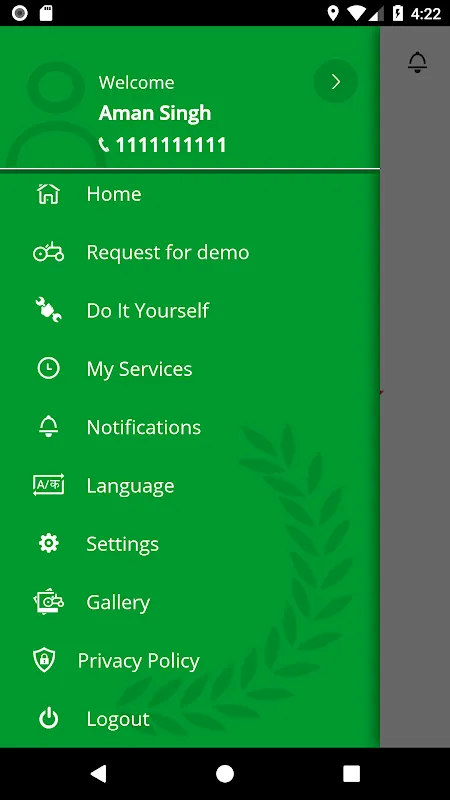Tap the location icon in status bar

[x=333, y=13]
